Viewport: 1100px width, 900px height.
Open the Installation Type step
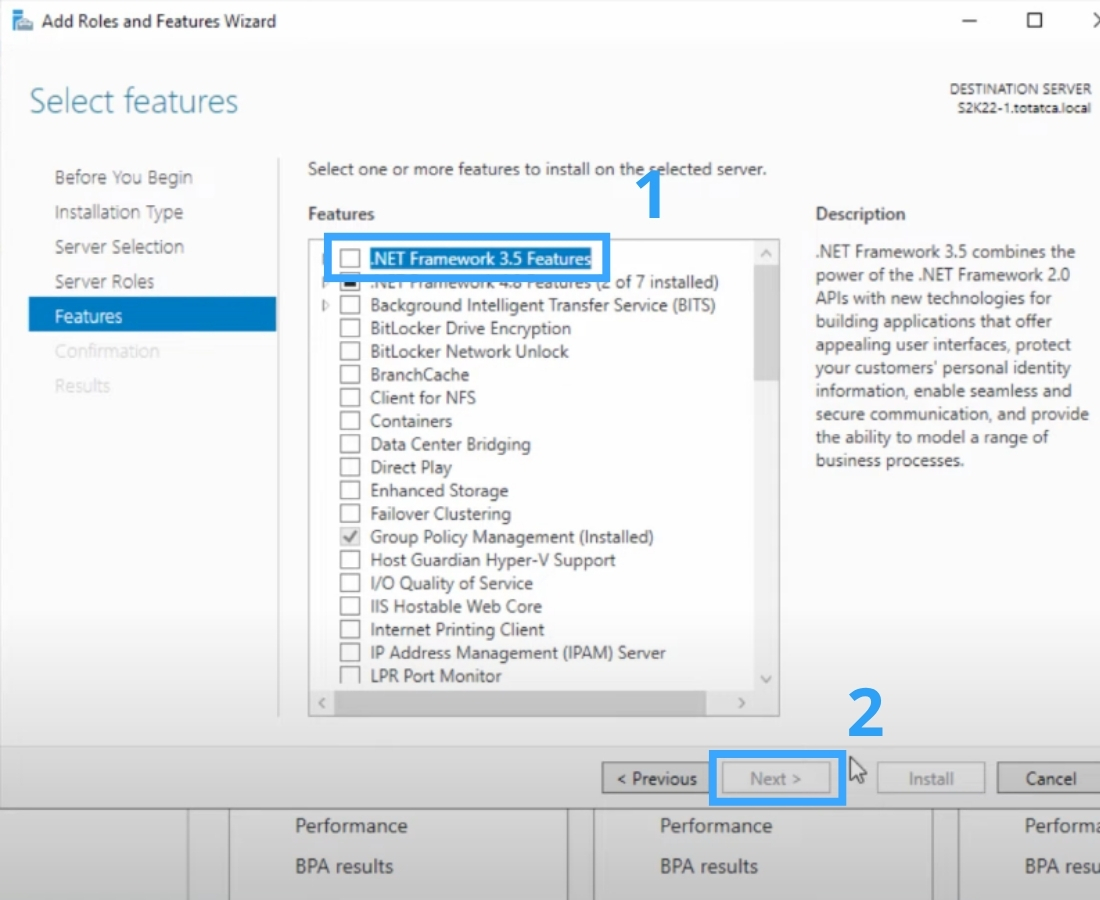(118, 212)
